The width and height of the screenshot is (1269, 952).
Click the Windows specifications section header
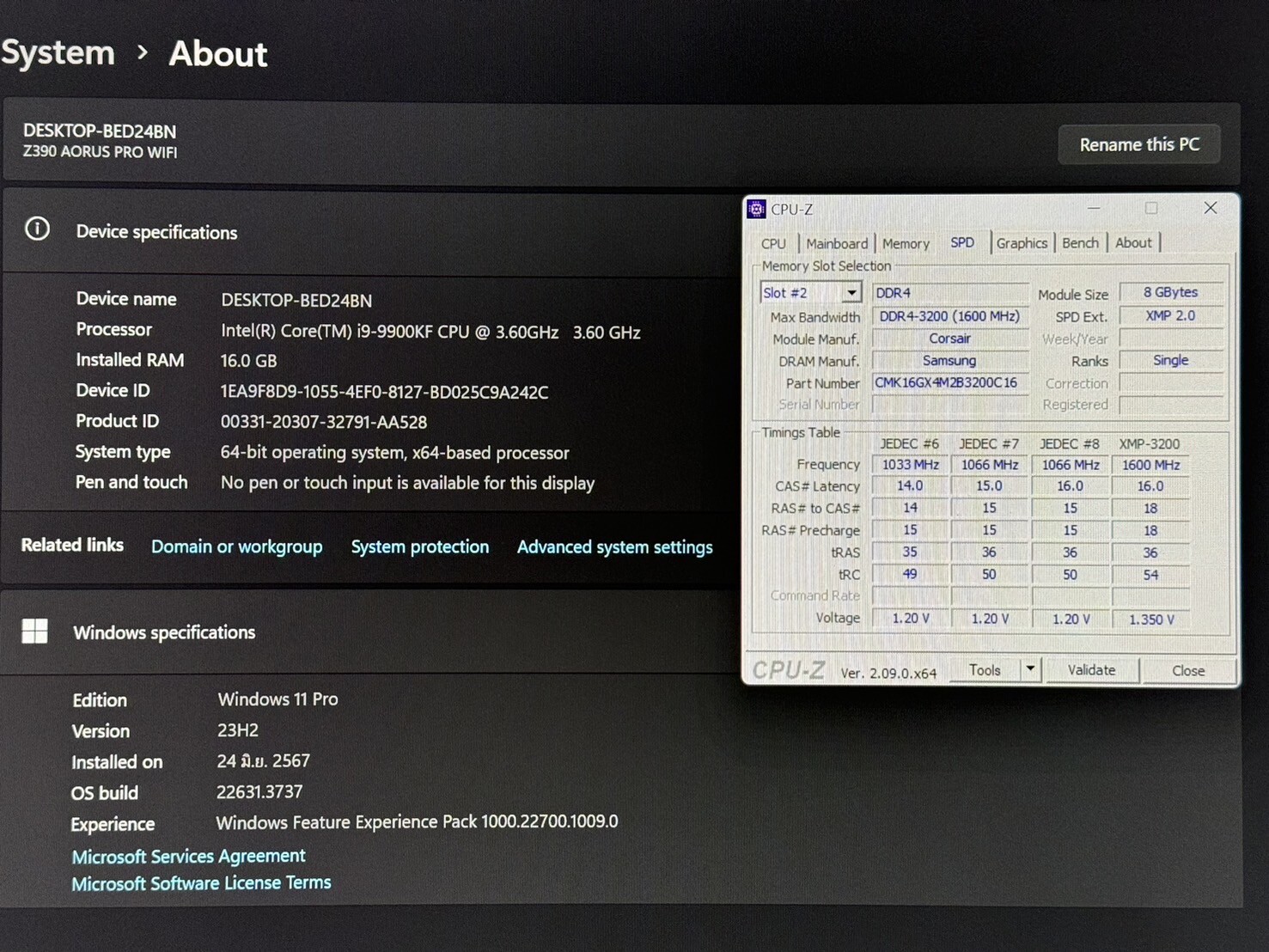pyautogui.click(x=164, y=633)
